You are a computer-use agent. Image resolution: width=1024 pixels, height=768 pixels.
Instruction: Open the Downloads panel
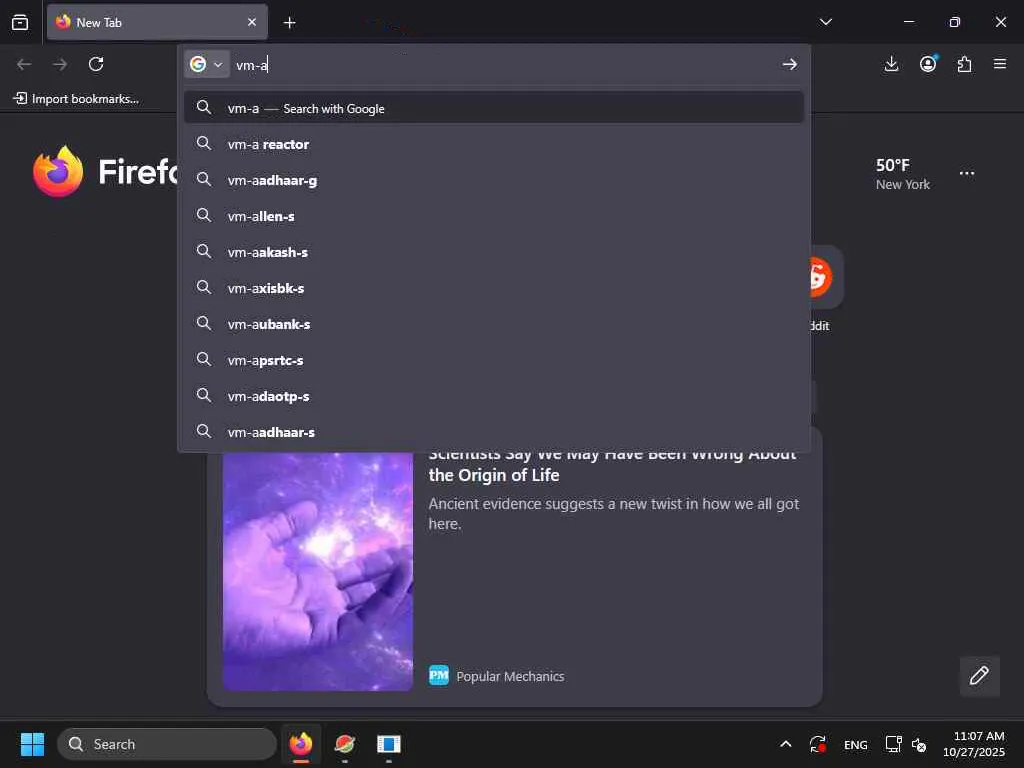(x=891, y=64)
